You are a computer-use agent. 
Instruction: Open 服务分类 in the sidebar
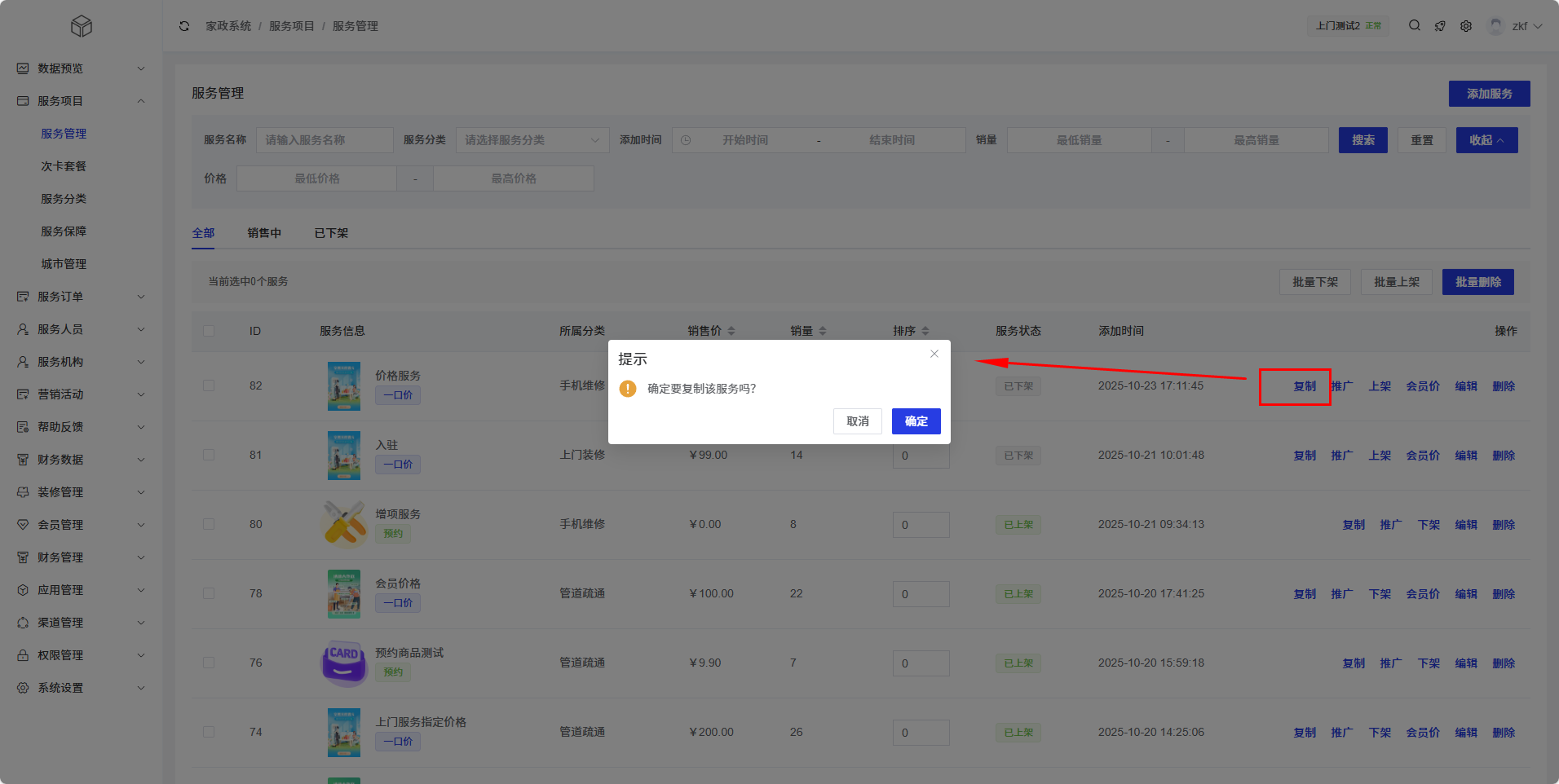64,199
